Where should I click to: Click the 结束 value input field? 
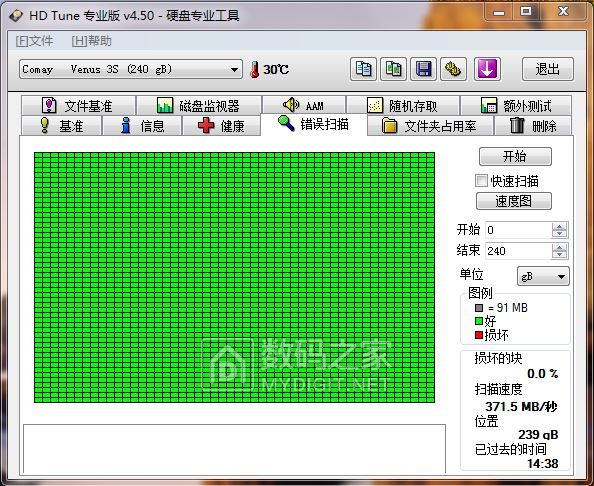tap(519, 251)
